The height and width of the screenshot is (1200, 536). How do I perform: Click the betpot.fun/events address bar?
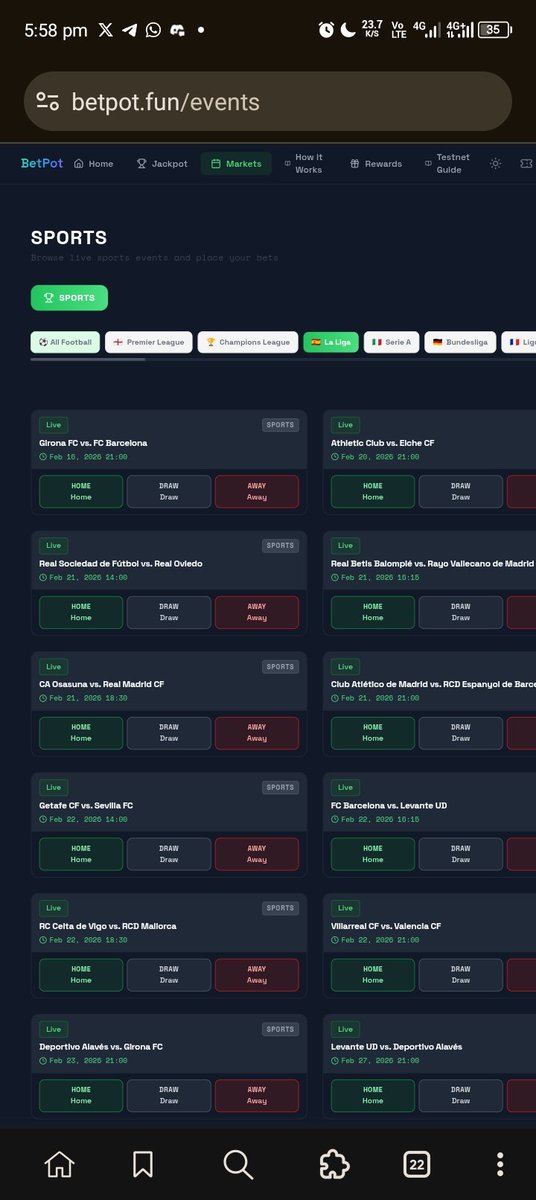(268, 101)
